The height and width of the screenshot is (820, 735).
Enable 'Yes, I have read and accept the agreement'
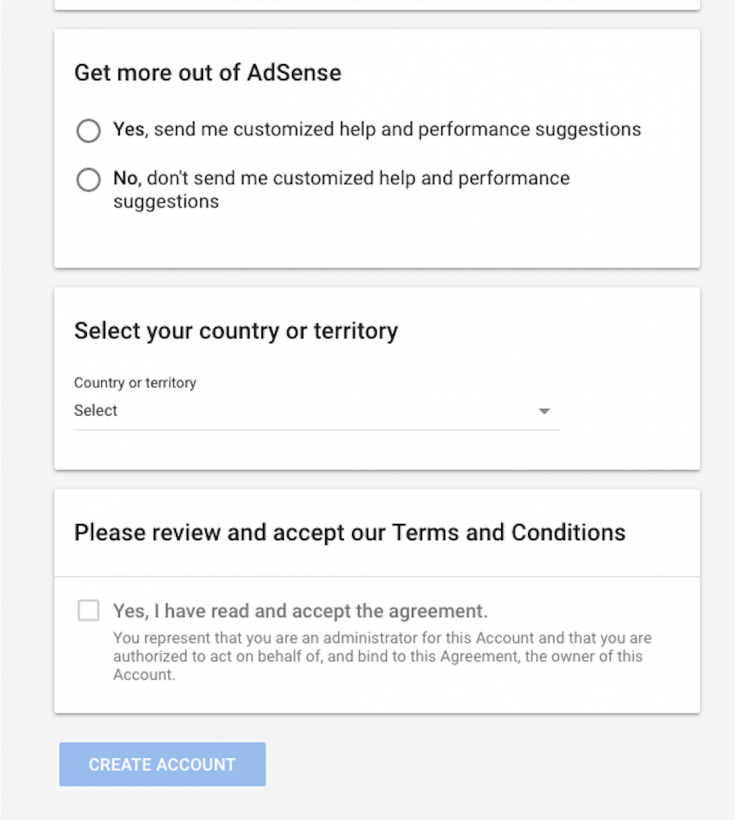pyautogui.click(x=88, y=610)
